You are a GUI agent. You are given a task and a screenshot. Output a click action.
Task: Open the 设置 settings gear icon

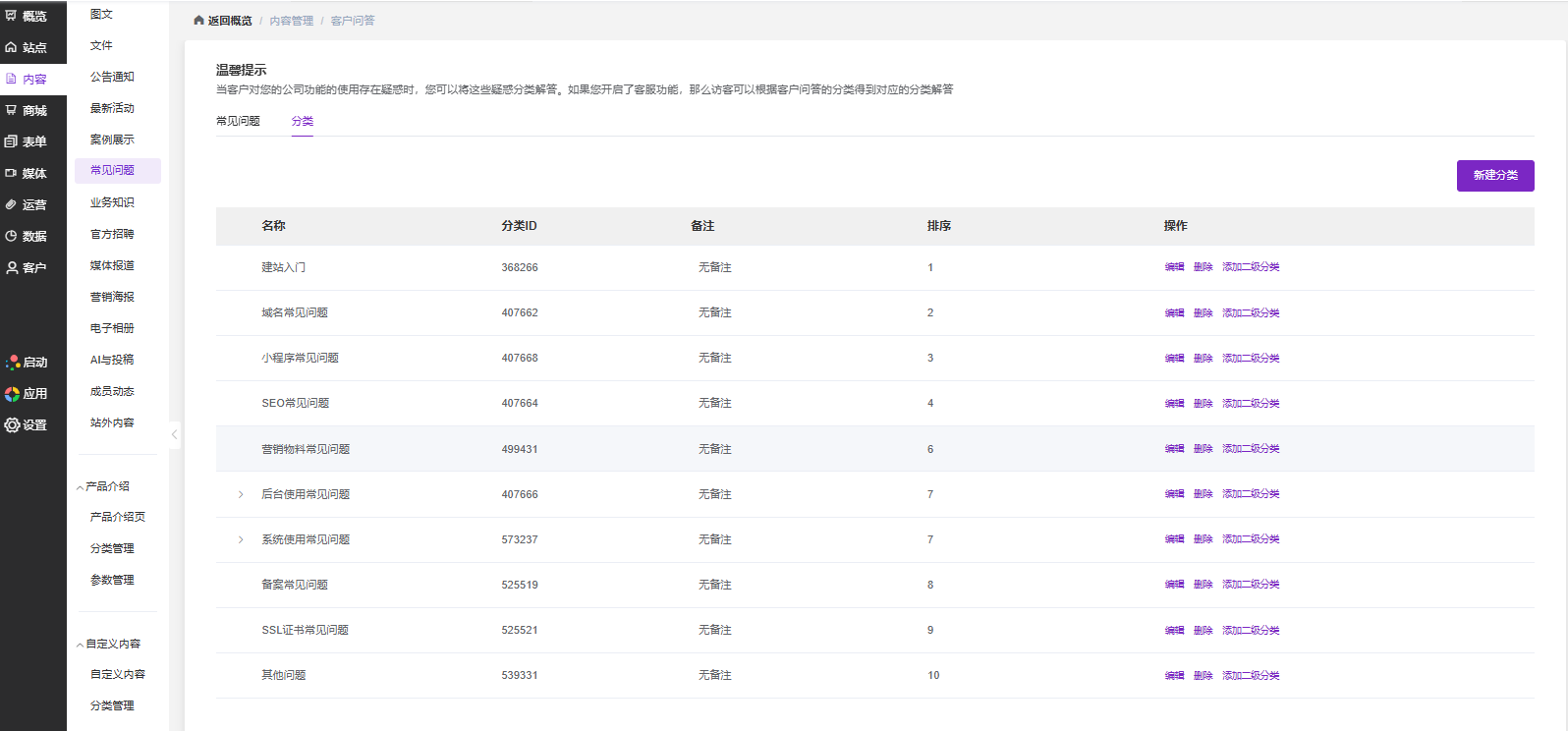click(12, 425)
